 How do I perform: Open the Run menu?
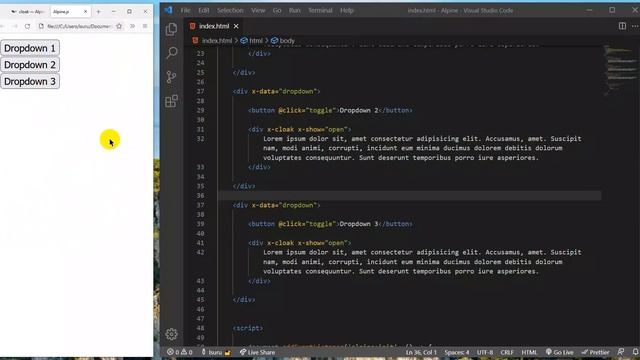click(x=294, y=11)
